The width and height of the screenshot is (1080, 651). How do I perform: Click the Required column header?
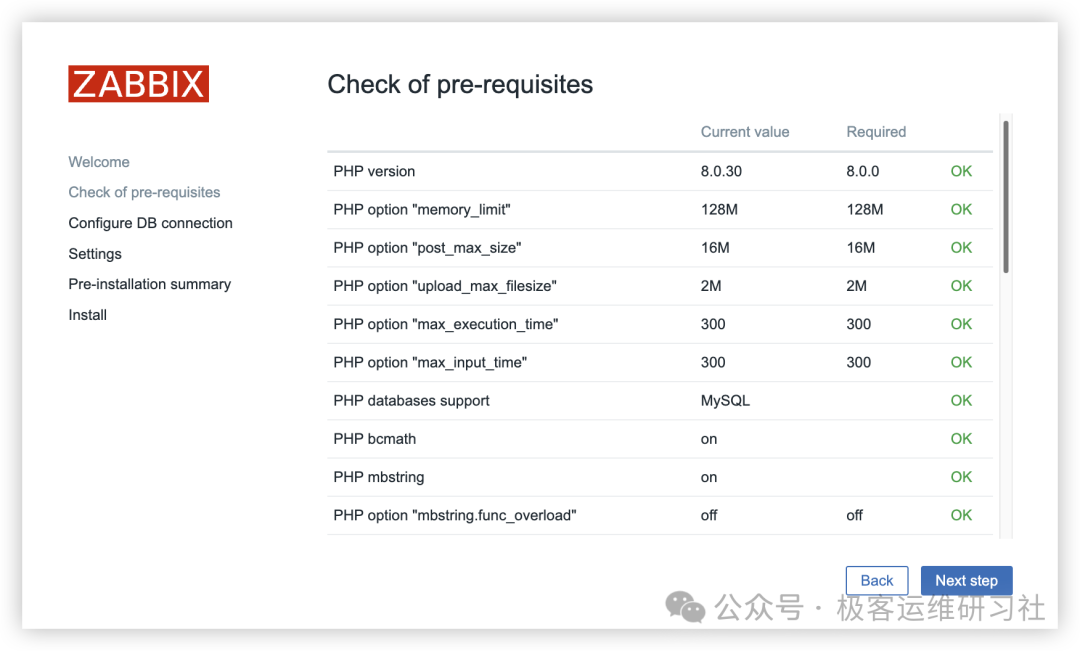pos(876,132)
